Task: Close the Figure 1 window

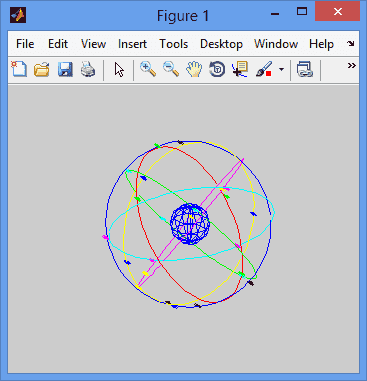Action: click(x=338, y=12)
